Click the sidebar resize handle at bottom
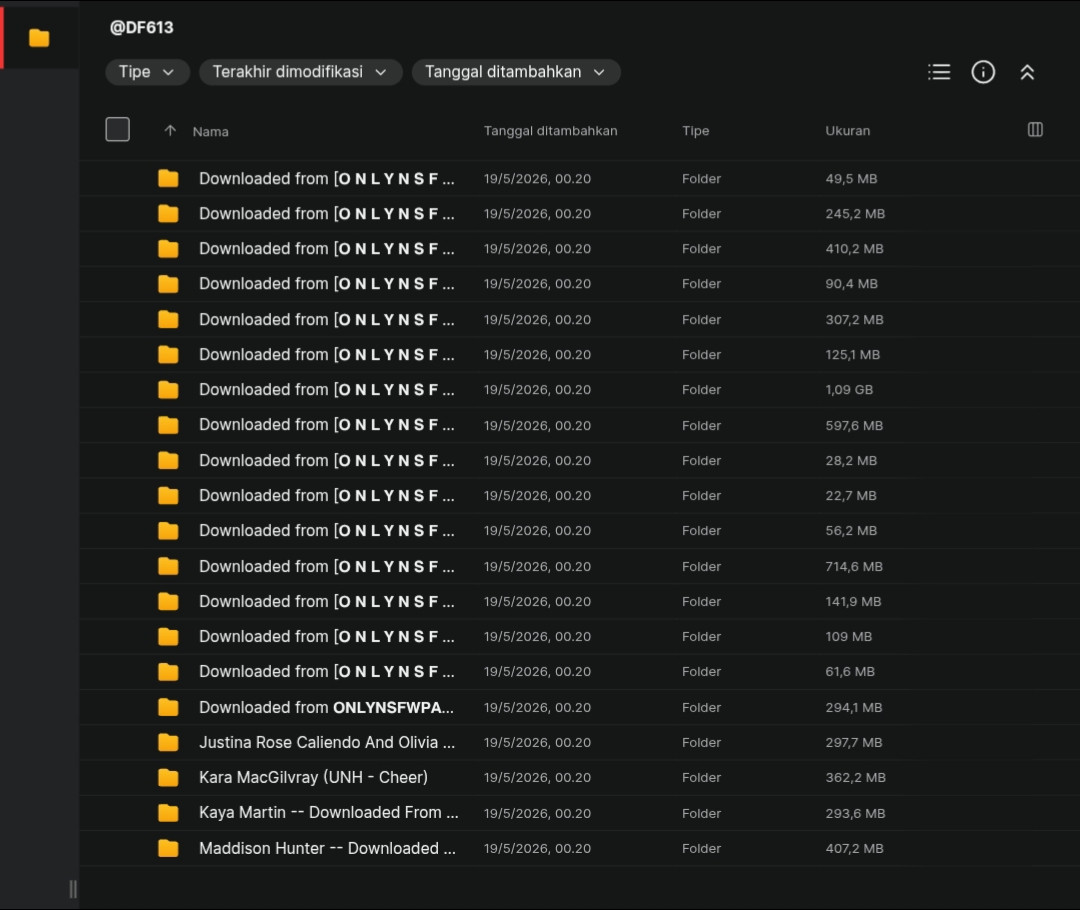The image size is (1080, 910). (73, 889)
